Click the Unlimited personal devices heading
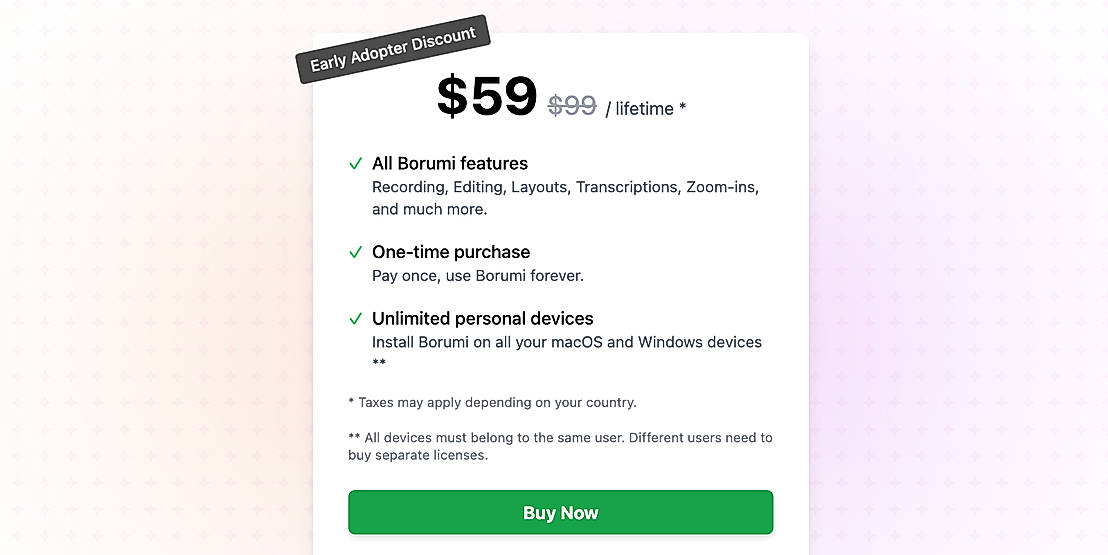The height and width of the screenshot is (555, 1108). 483,319
